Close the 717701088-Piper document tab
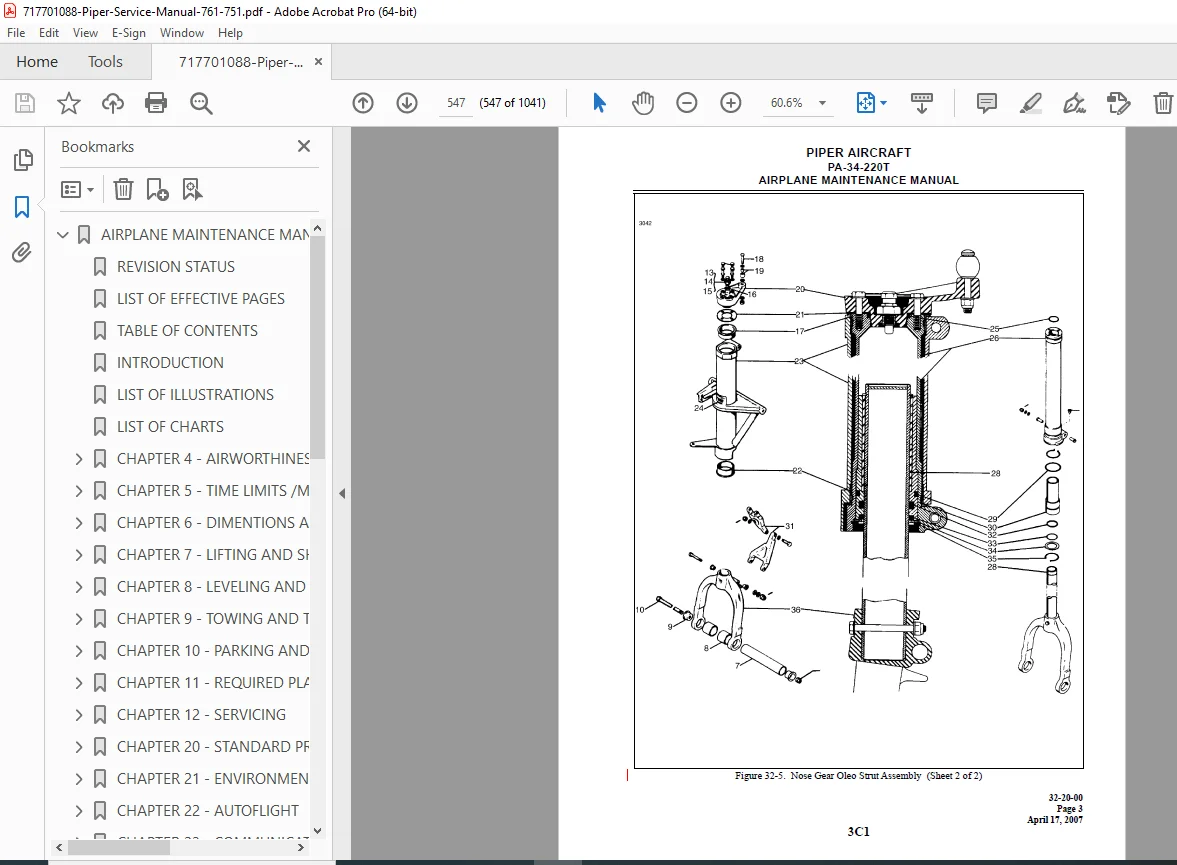Image resolution: width=1177 pixels, height=865 pixels. [x=318, y=62]
